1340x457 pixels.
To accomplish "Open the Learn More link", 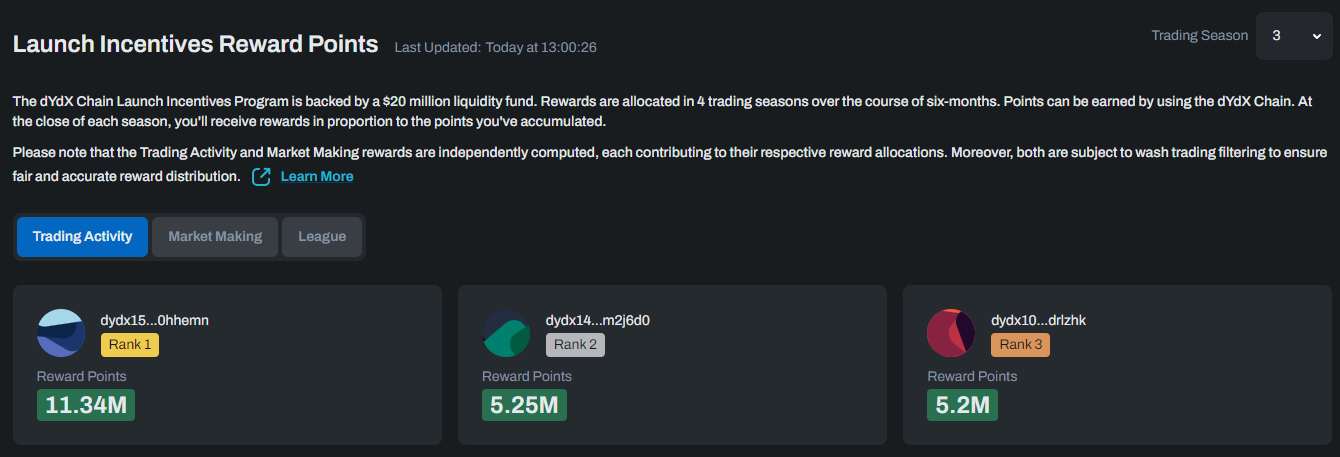I will [316, 177].
